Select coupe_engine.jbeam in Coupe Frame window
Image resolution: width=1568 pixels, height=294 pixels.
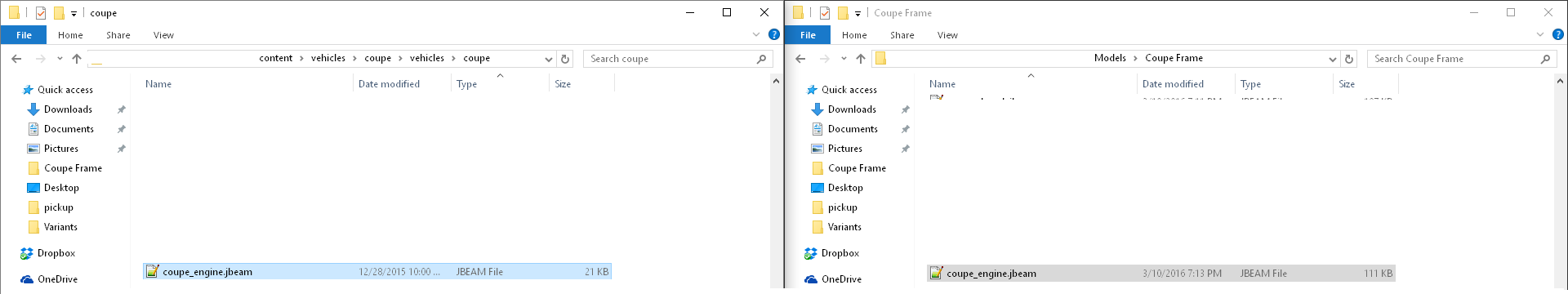[x=1161, y=274]
